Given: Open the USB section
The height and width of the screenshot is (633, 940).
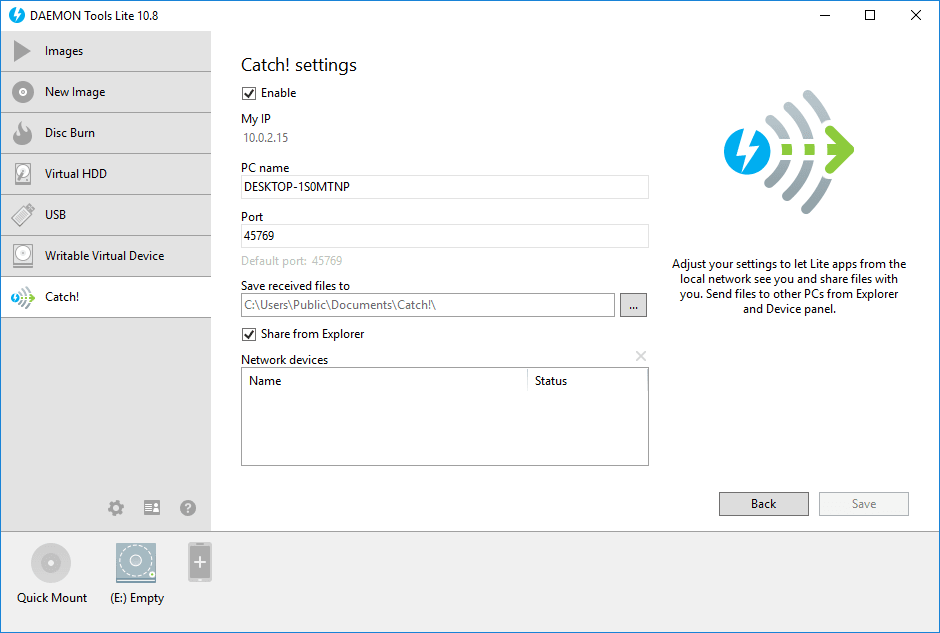Looking at the screenshot, I should point(106,215).
